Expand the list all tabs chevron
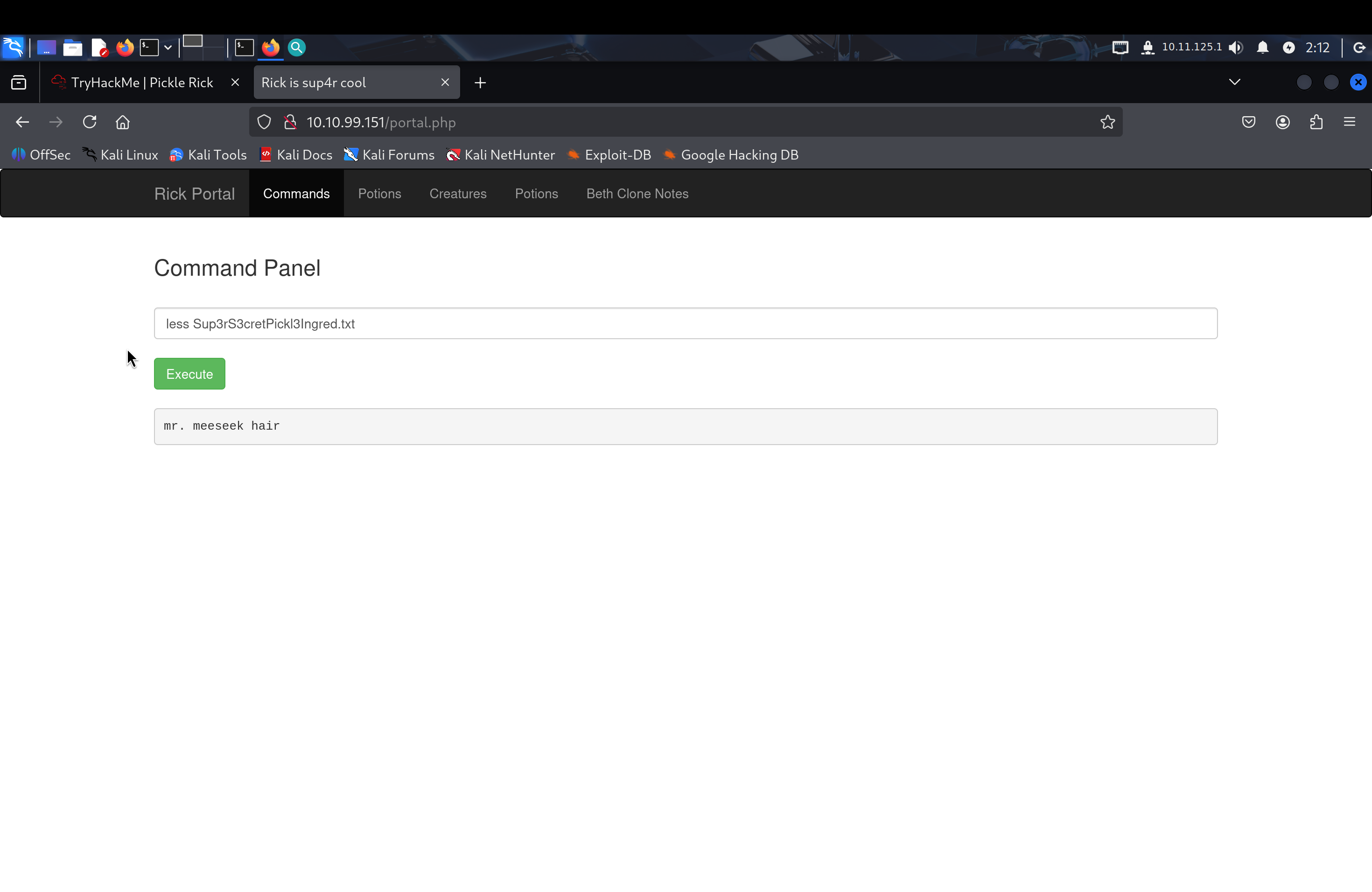Image resolution: width=1372 pixels, height=892 pixels. pyautogui.click(x=1235, y=82)
